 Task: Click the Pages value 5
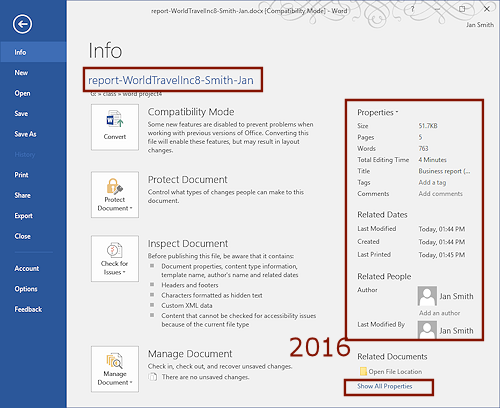point(420,137)
